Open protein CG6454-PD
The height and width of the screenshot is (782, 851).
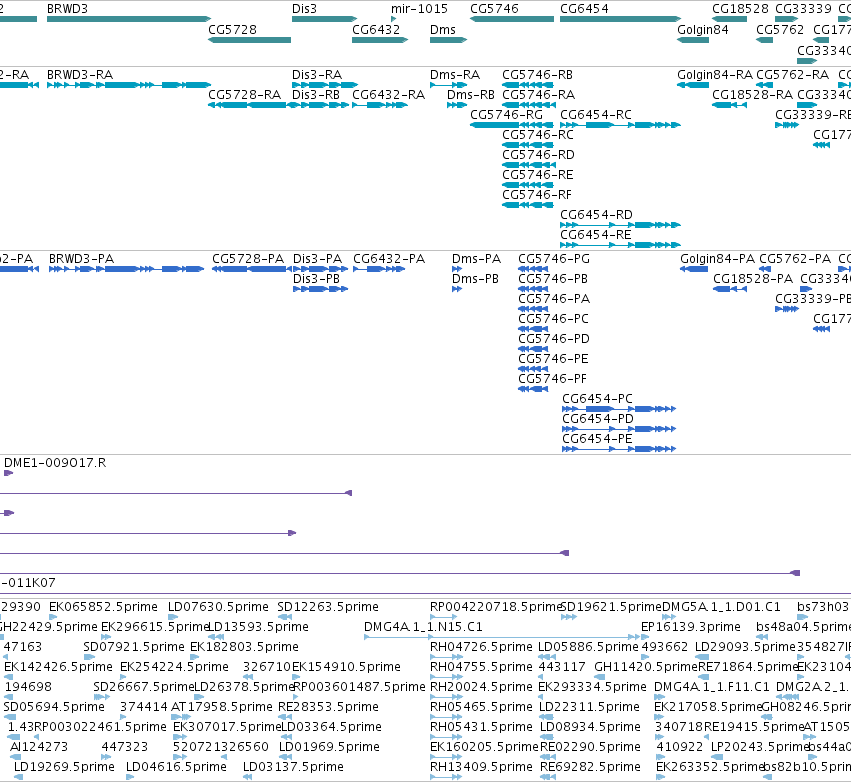(619, 429)
